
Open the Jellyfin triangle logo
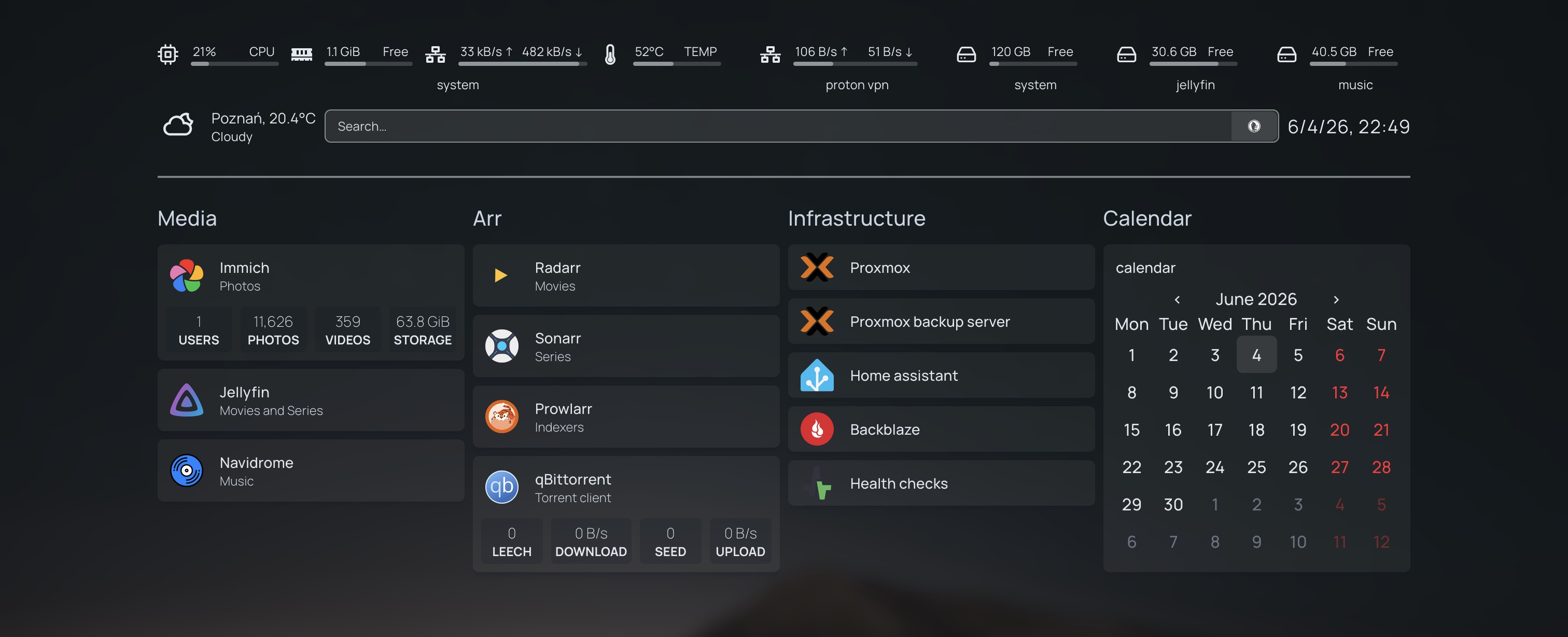[x=186, y=400]
